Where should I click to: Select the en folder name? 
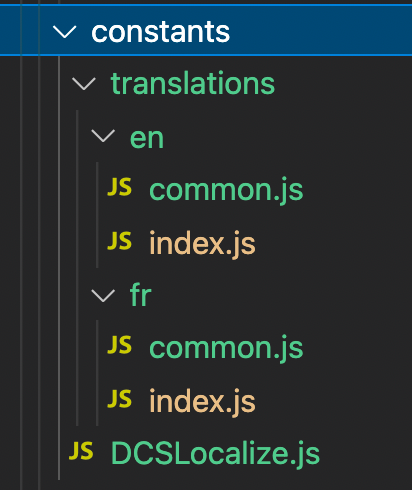tap(147, 138)
